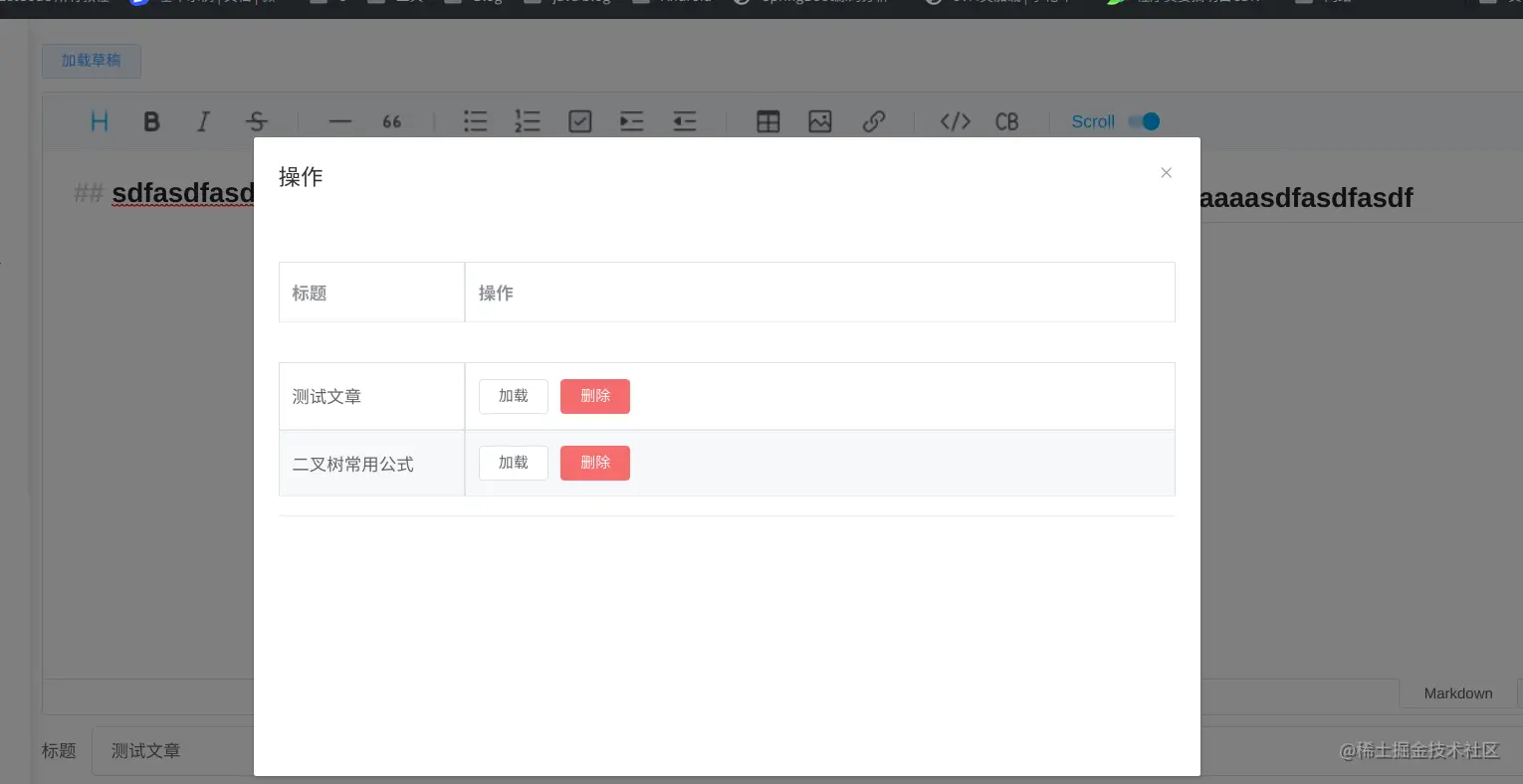Close the 操作 dialog
Image resolution: width=1523 pixels, height=784 pixels.
point(1167,173)
